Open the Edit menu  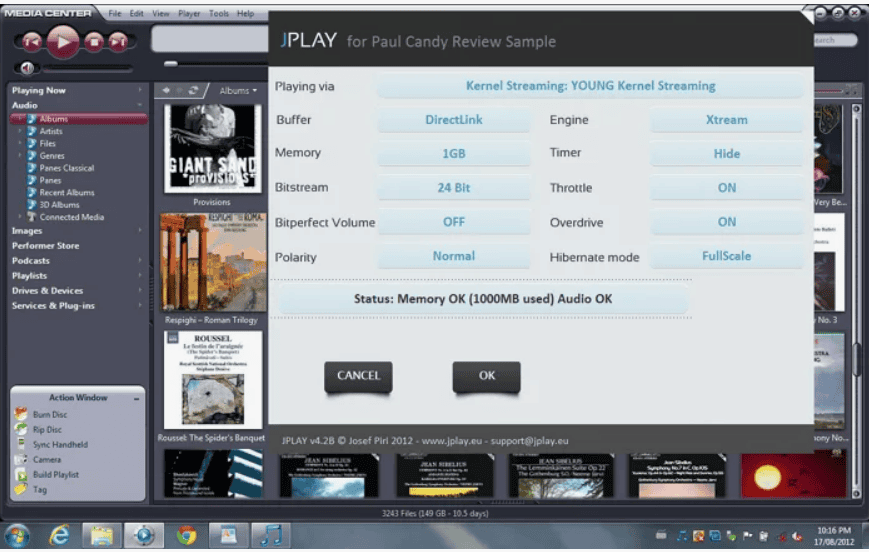coord(136,13)
